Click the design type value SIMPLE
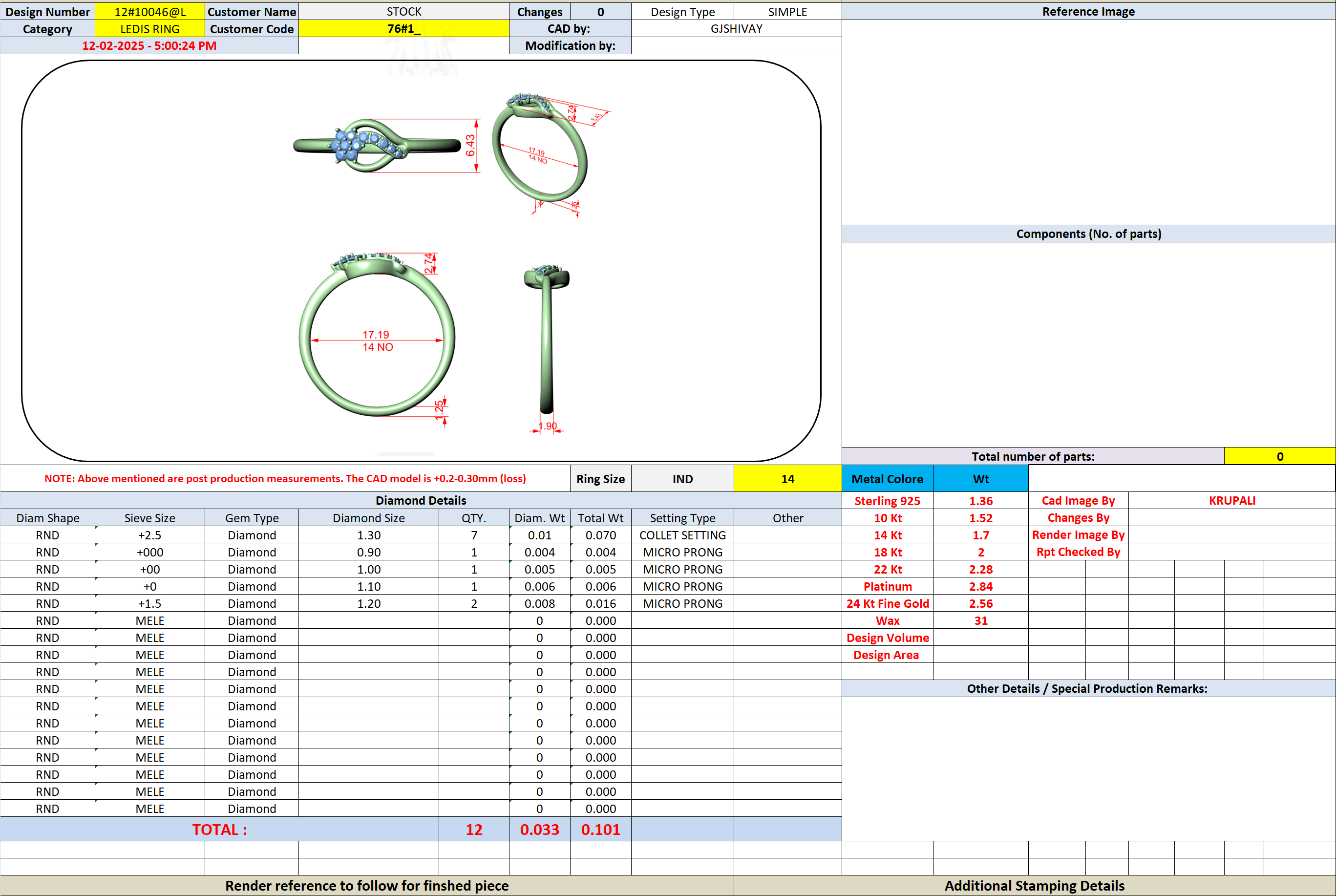1336x896 pixels. (x=787, y=11)
